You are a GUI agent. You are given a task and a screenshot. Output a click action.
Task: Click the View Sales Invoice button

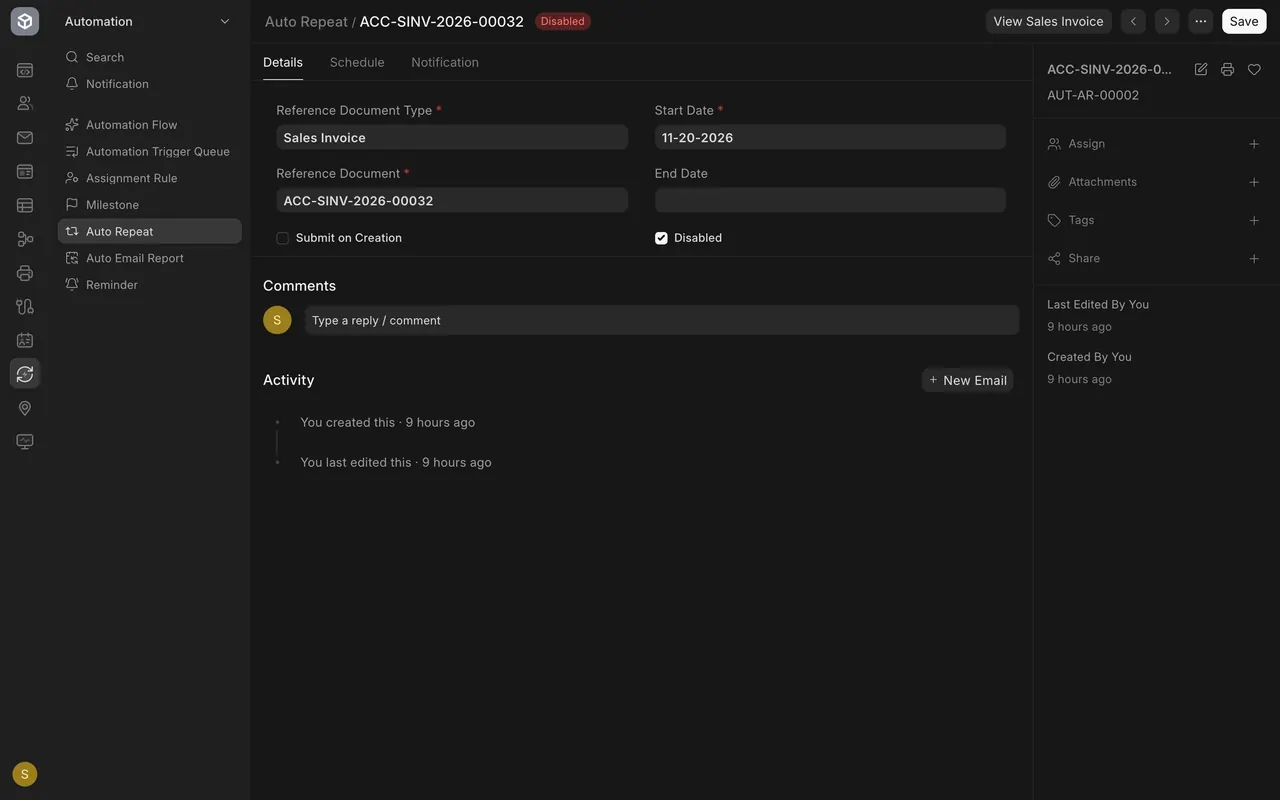(x=1048, y=21)
